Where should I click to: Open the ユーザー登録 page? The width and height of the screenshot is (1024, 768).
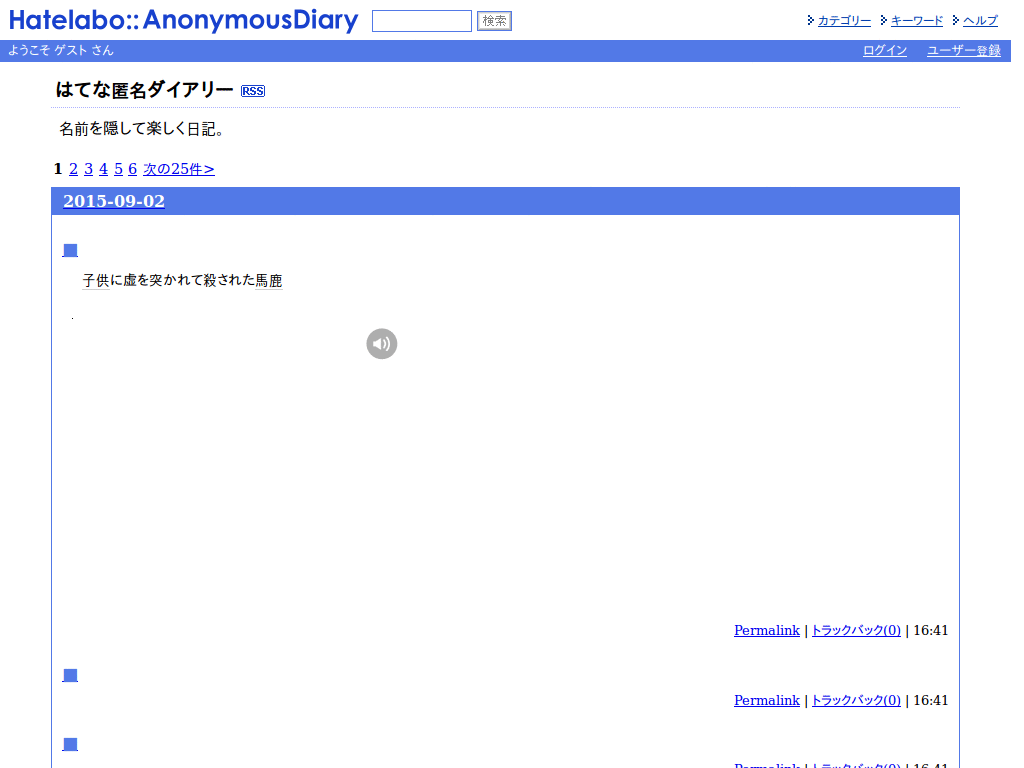click(962, 50)
